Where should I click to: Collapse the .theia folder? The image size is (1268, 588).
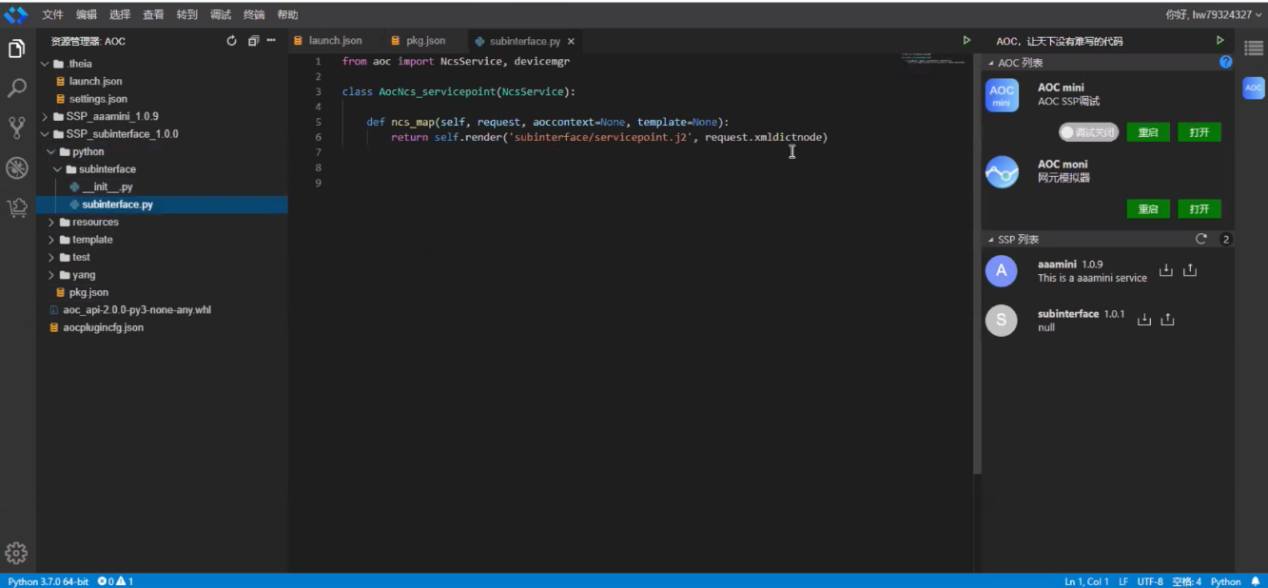click(44, 64)
